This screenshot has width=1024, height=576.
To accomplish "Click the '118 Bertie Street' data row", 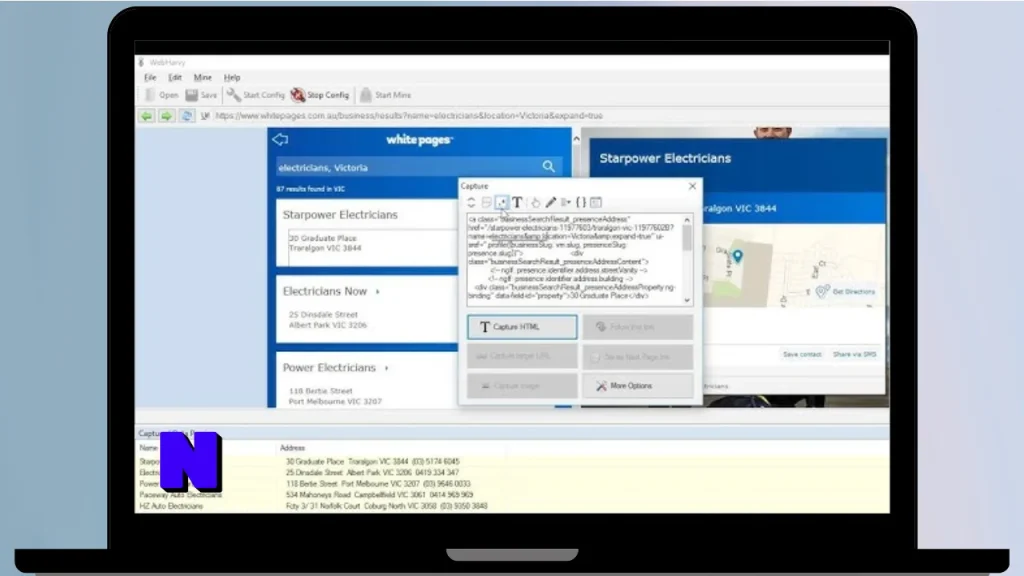I will point(512,484).
